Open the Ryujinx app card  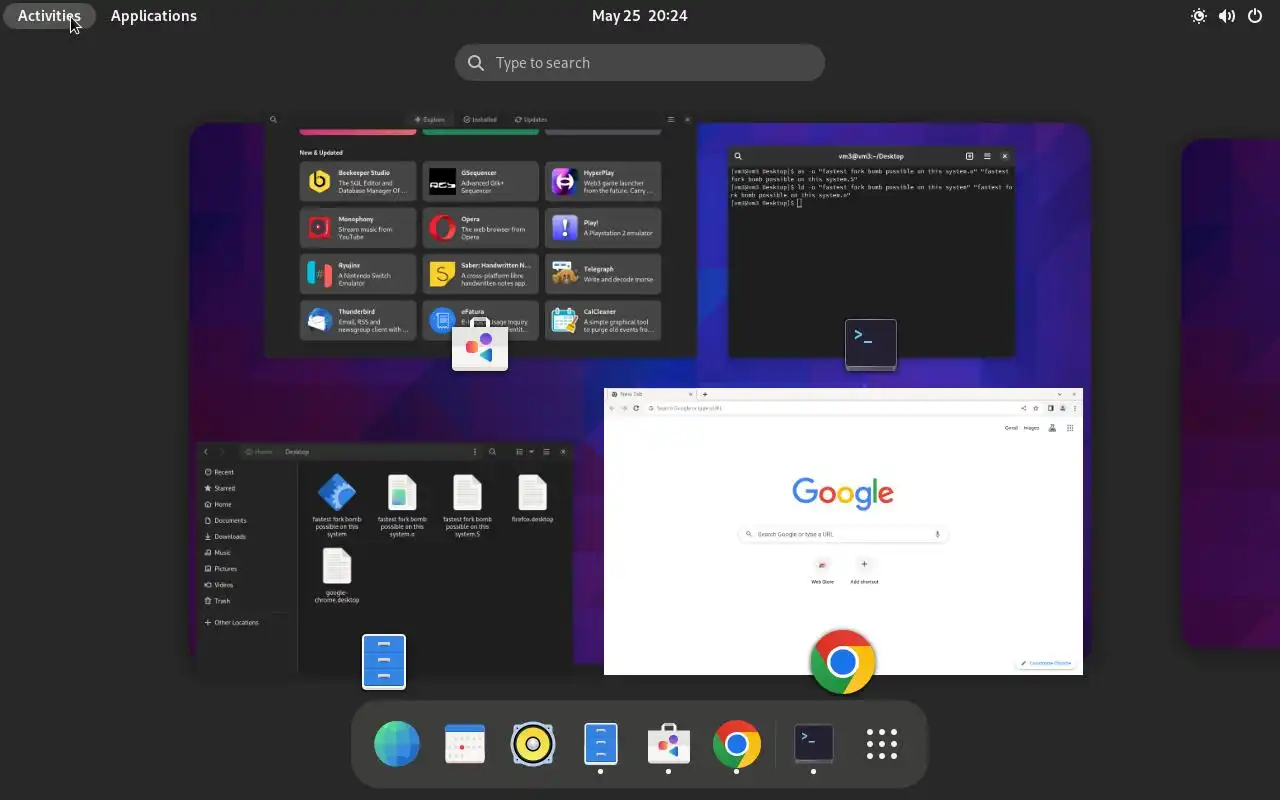tap(358, 274)
